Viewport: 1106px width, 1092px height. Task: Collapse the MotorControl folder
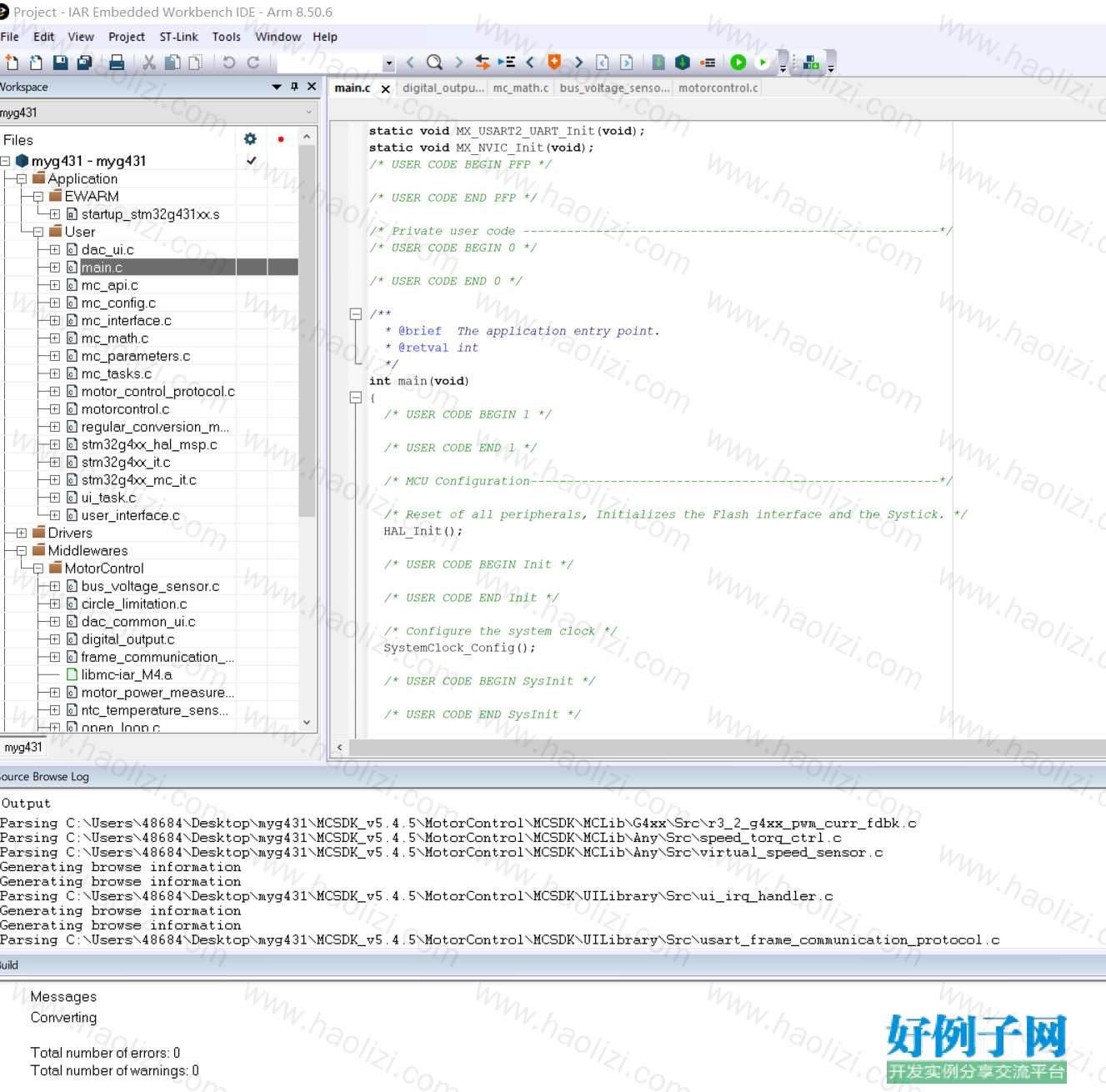[38, 569]
